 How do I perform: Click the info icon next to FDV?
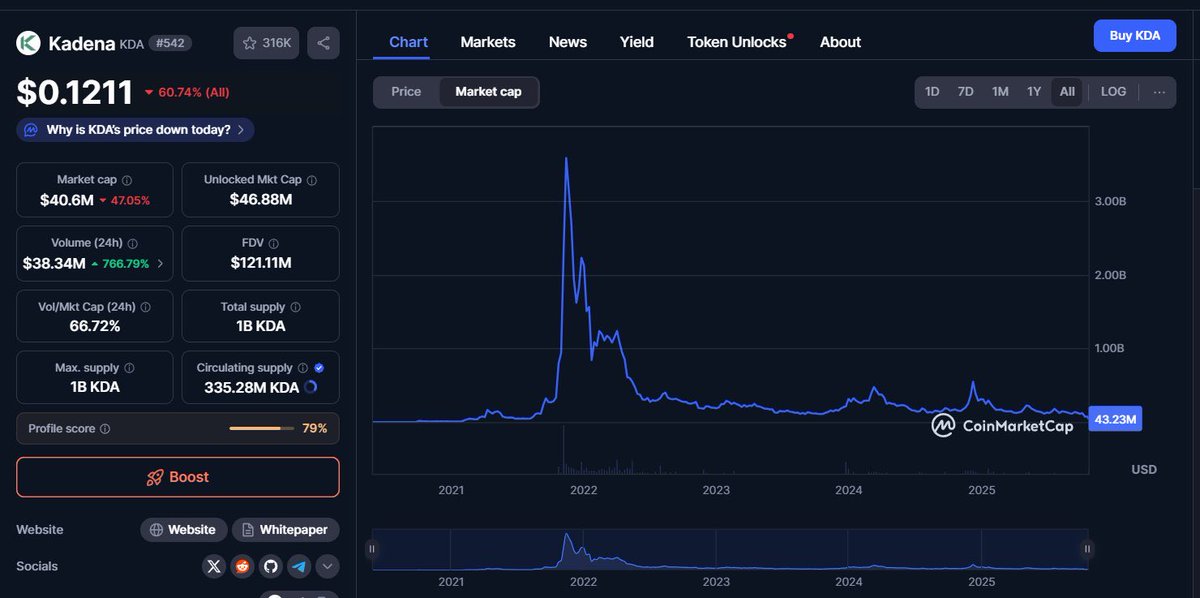tap(274, 243)
